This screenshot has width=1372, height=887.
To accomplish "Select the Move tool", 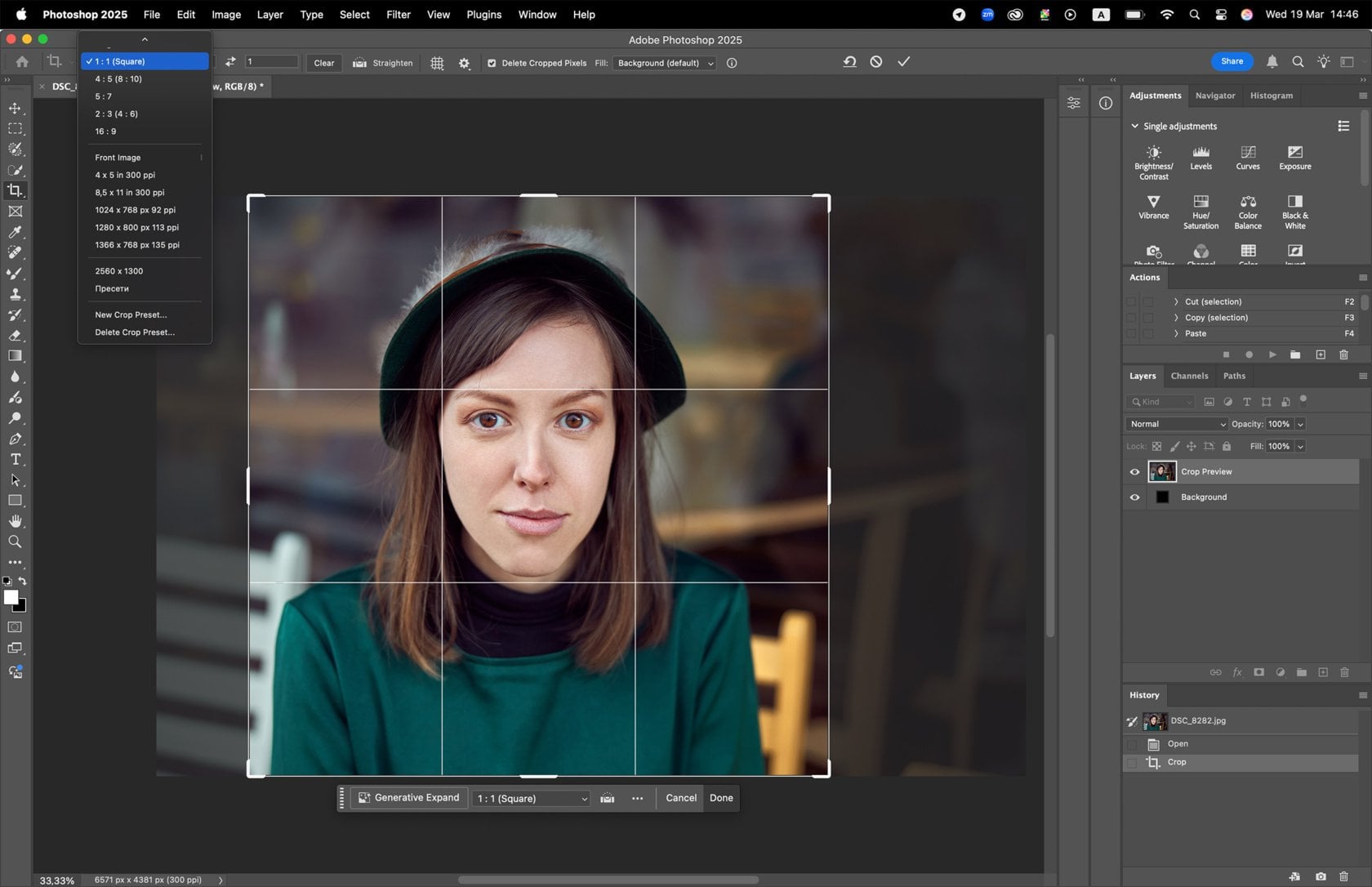I will (x=15, y=108).
